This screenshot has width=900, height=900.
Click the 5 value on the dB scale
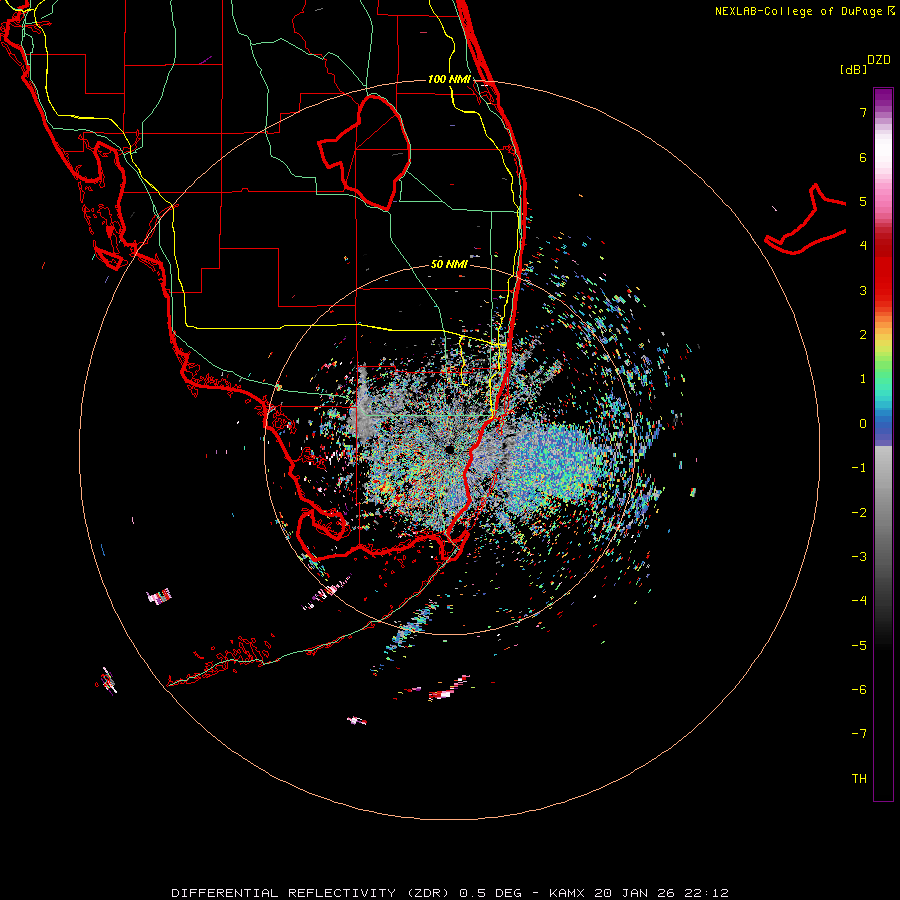pyautogui.click(x=863, y=201)
